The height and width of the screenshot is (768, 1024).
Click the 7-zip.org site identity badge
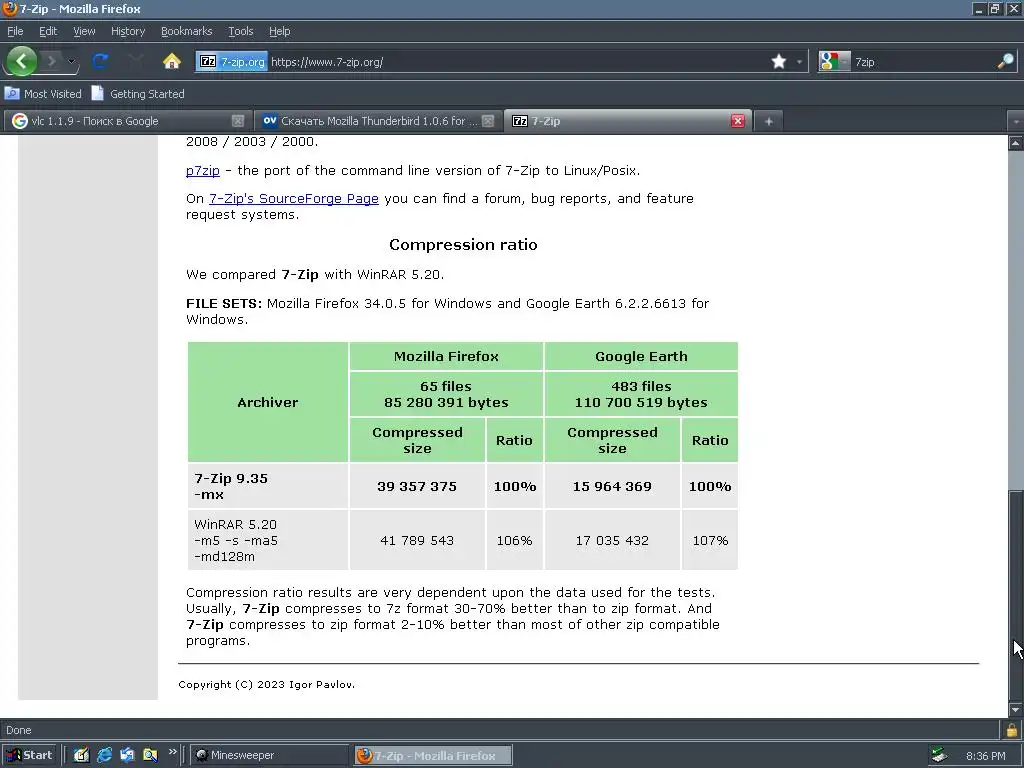[x=232, y=61]
